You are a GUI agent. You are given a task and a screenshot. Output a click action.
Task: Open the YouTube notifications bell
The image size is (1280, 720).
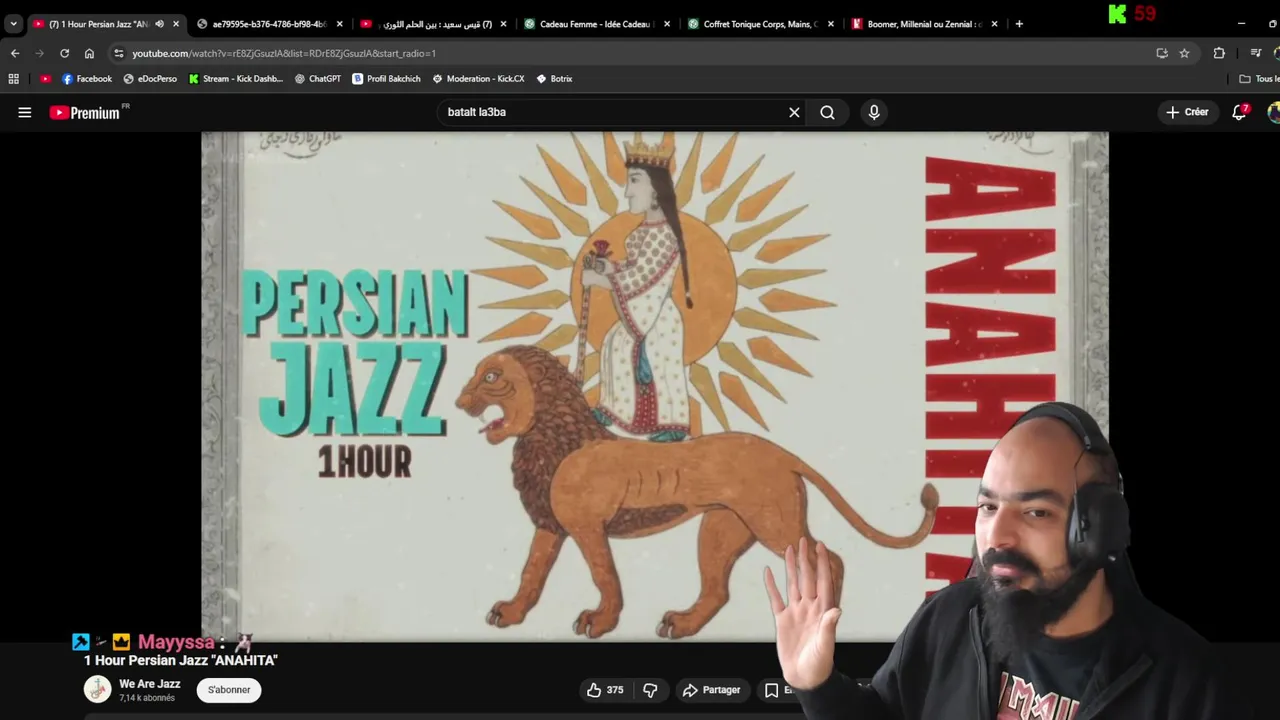pos(1239,112)
